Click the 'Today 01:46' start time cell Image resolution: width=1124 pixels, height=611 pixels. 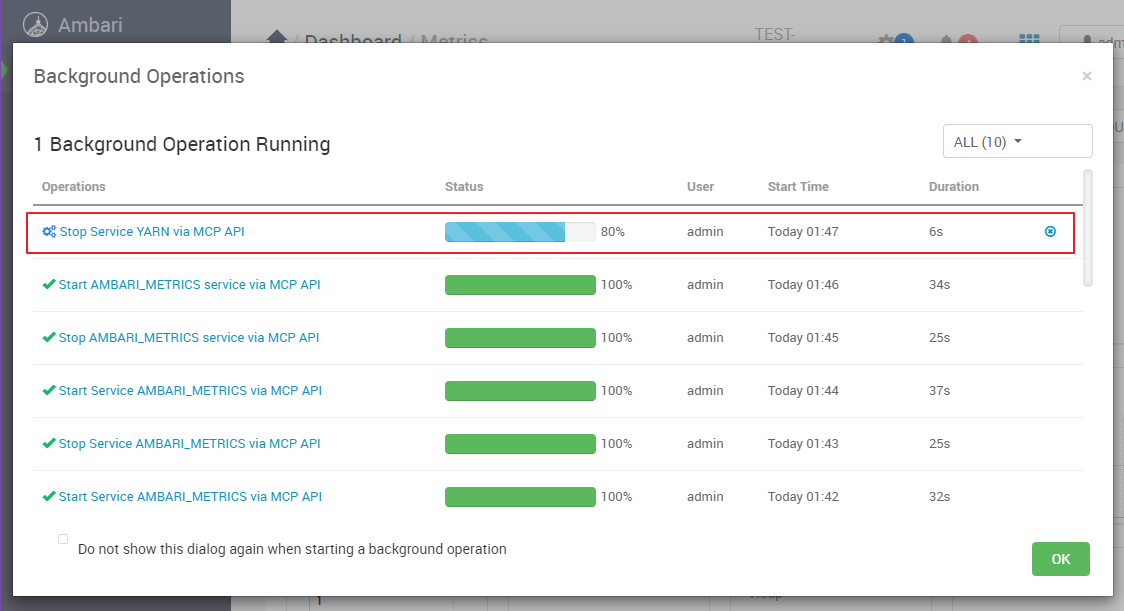(803, 285)
